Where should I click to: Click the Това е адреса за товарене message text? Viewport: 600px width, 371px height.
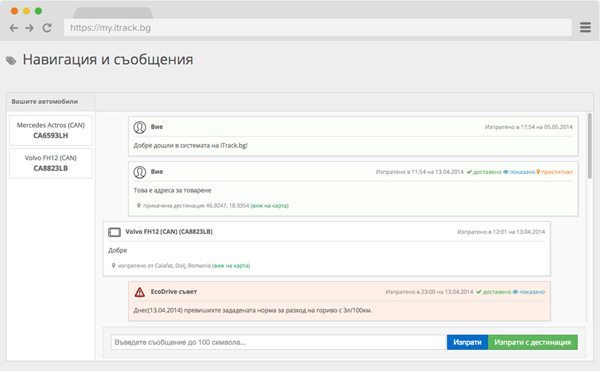[x=172, y=190]
